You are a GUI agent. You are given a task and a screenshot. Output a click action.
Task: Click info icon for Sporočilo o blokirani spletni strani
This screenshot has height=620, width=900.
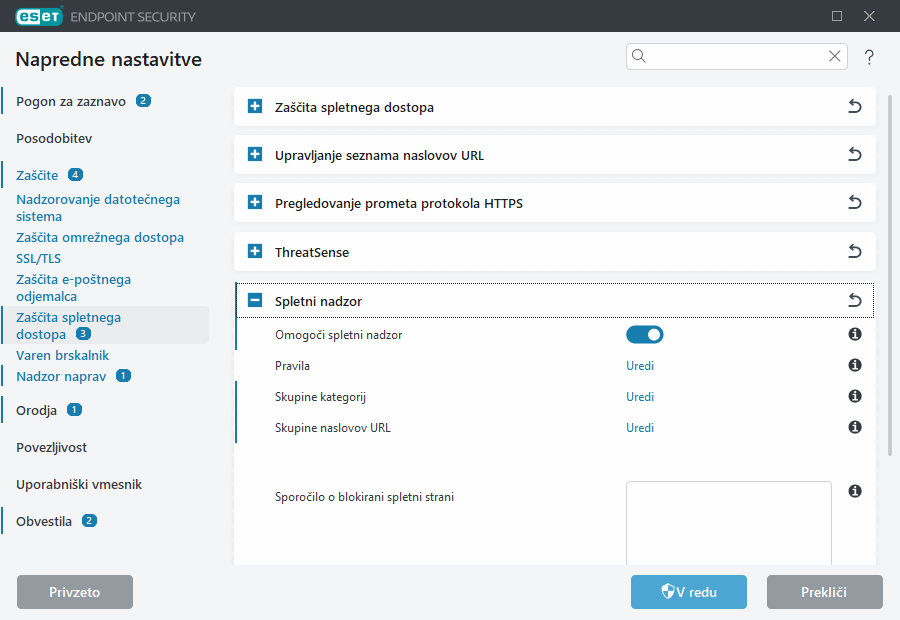pos(855,491)
